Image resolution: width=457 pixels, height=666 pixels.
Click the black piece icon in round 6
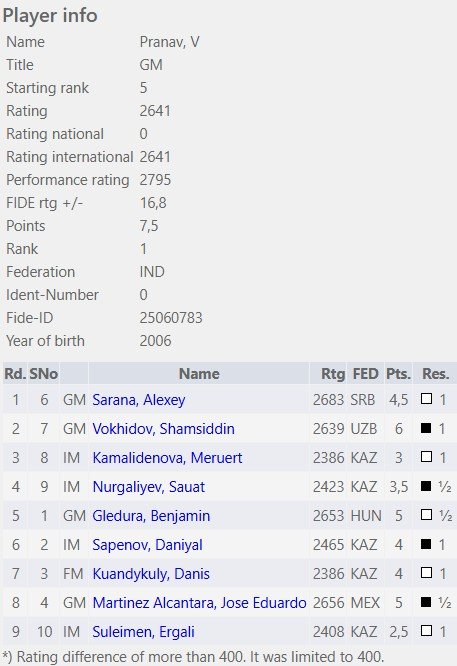coord(426,544)
